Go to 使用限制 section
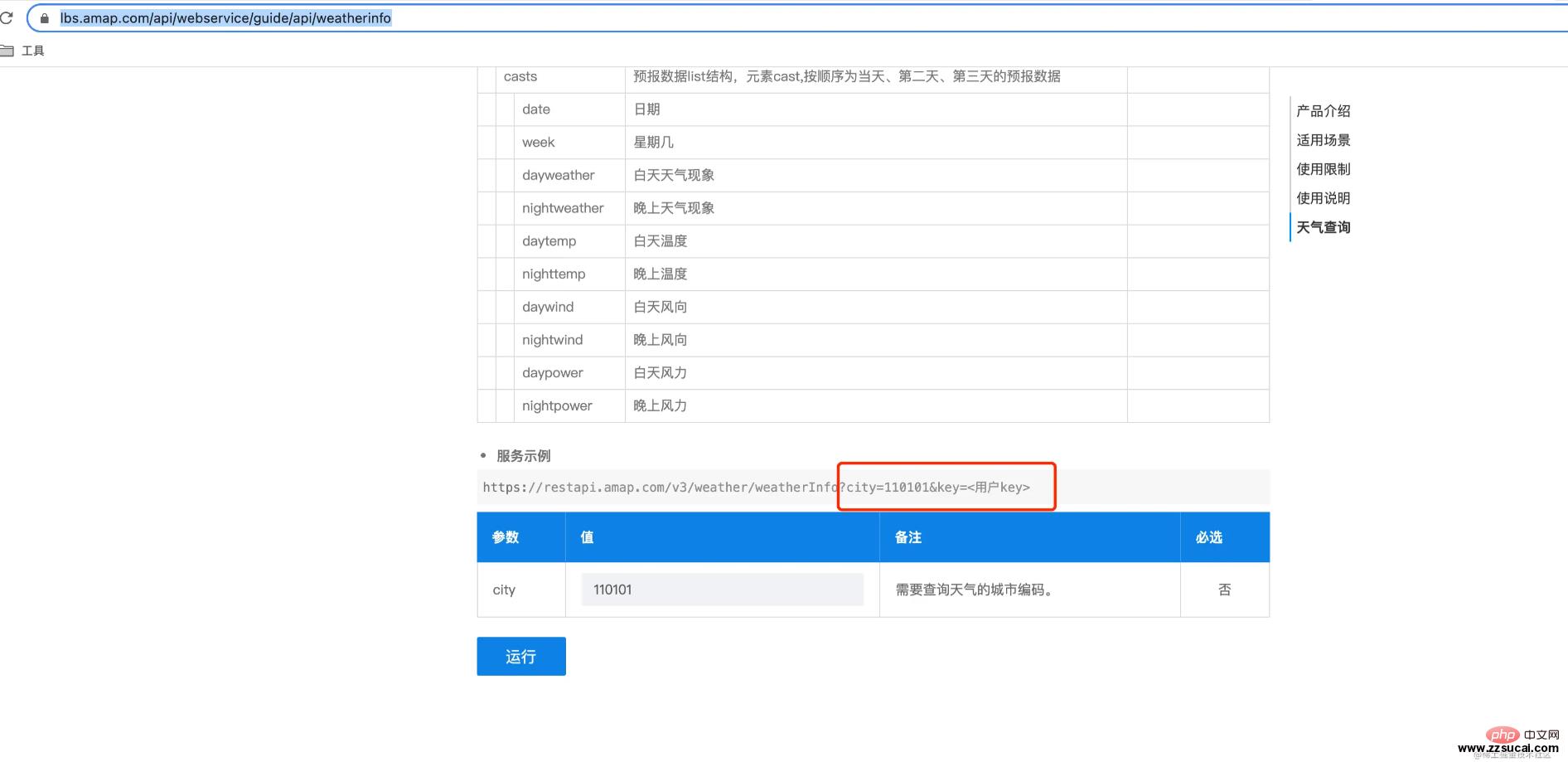Viewport: 1568px width, 762px height. pyautogui.click(x=1324, y=169)
